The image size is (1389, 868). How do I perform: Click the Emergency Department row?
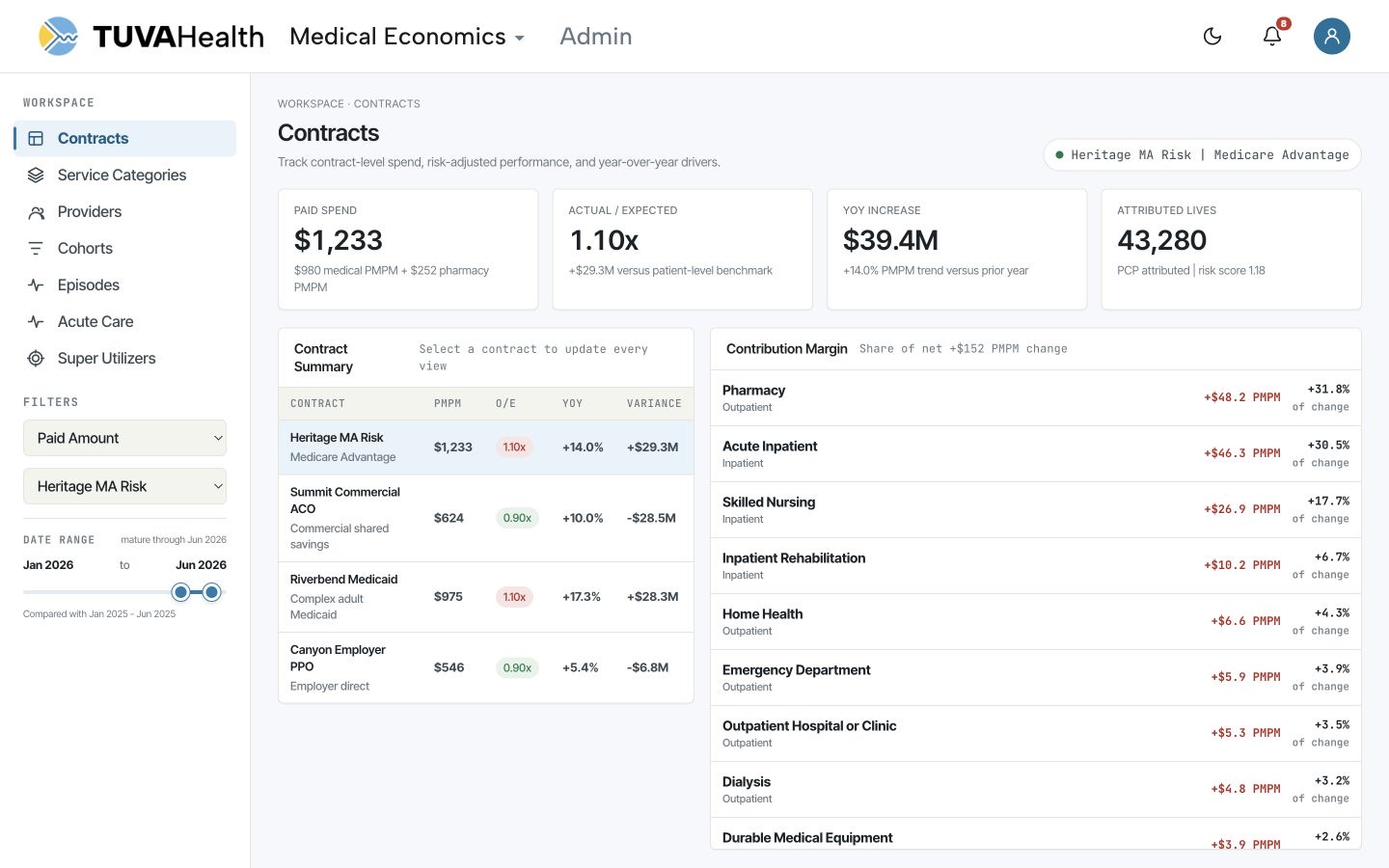pyautogui.click(x=1036, y=678)
